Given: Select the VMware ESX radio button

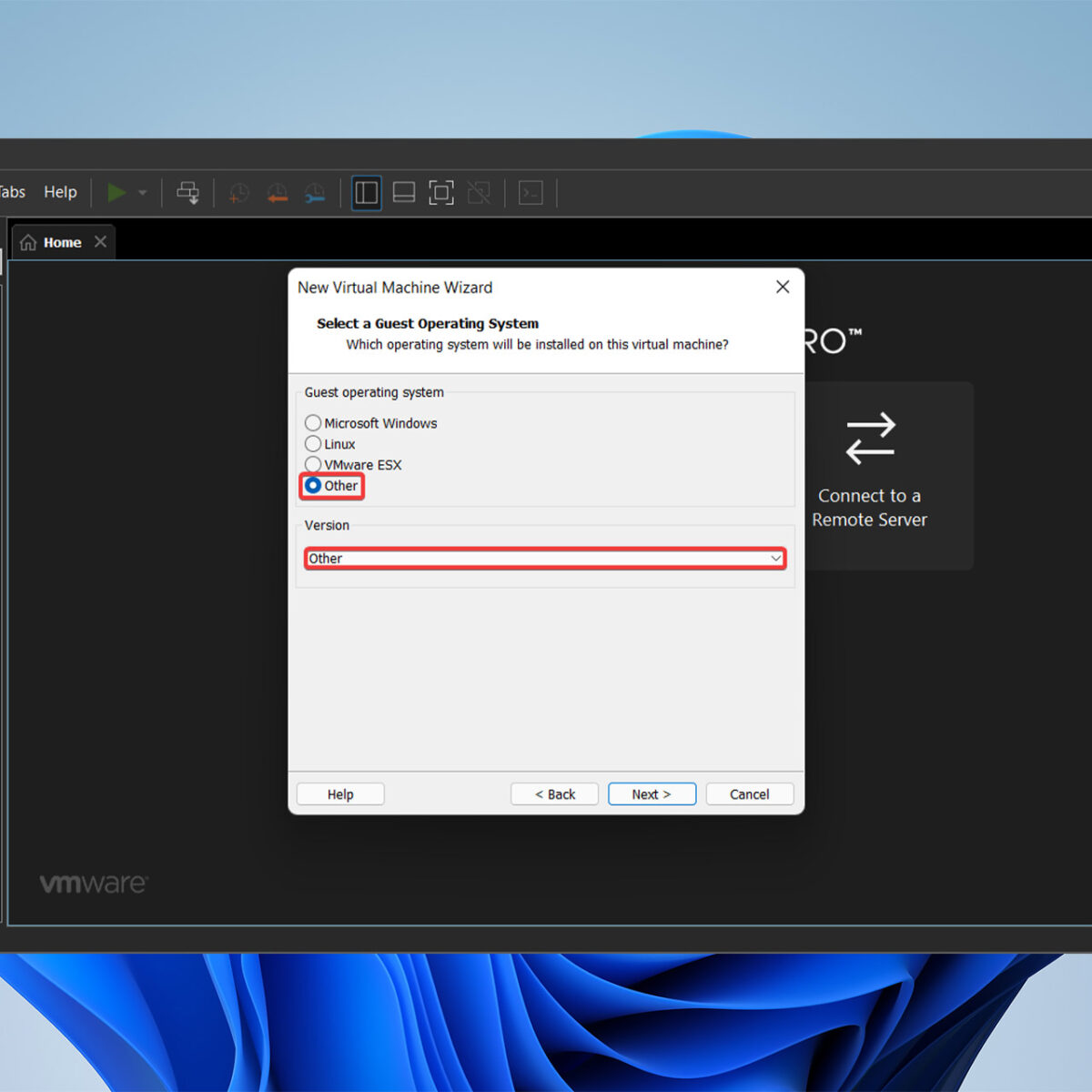Looking at the screenshot, I should coord(313,464).
